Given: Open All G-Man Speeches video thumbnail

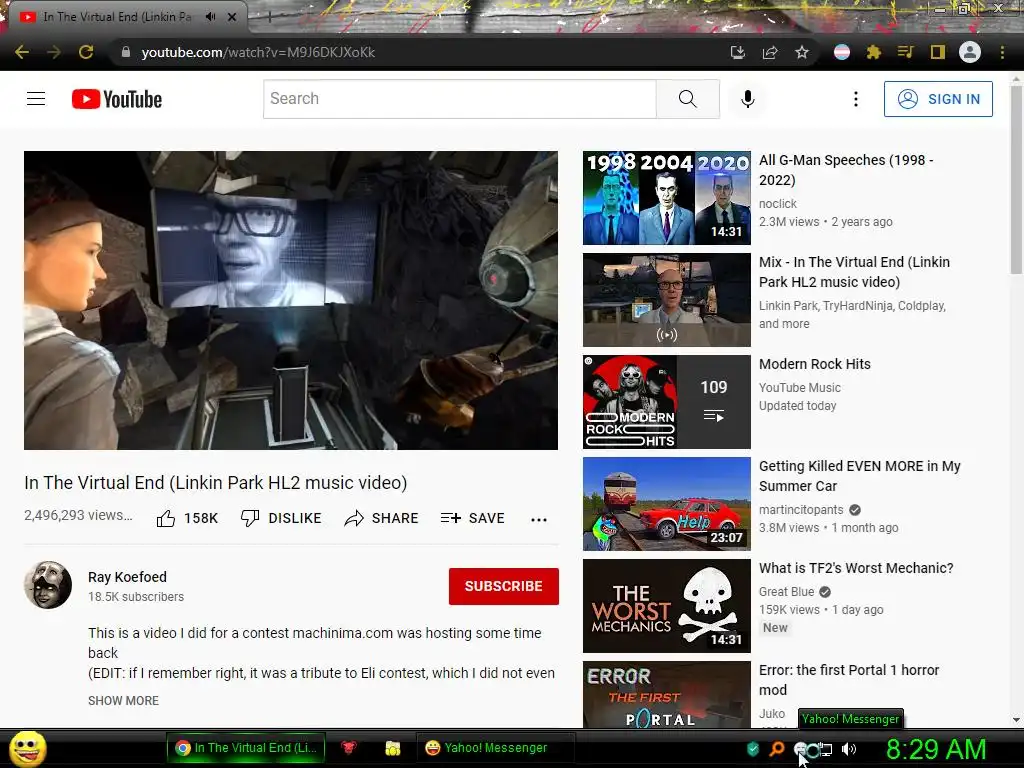Looking at the screenshot, I should [667, 198].
